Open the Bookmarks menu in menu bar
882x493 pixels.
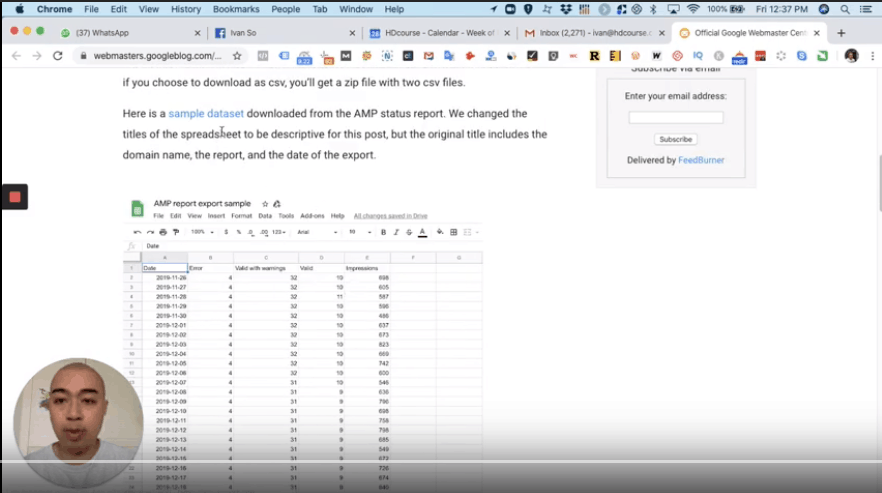[235, 9]
